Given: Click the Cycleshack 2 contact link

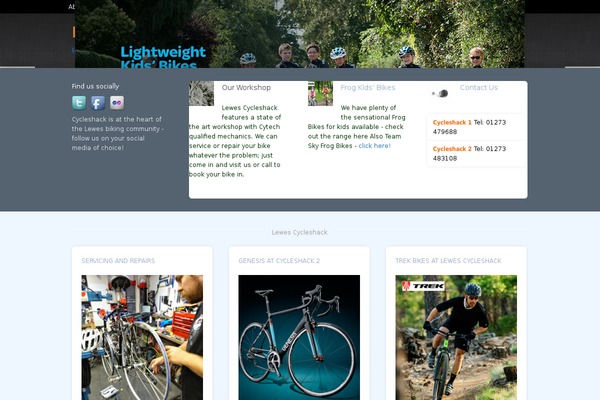Looking at the screenshot, I should tap(452, 149).
